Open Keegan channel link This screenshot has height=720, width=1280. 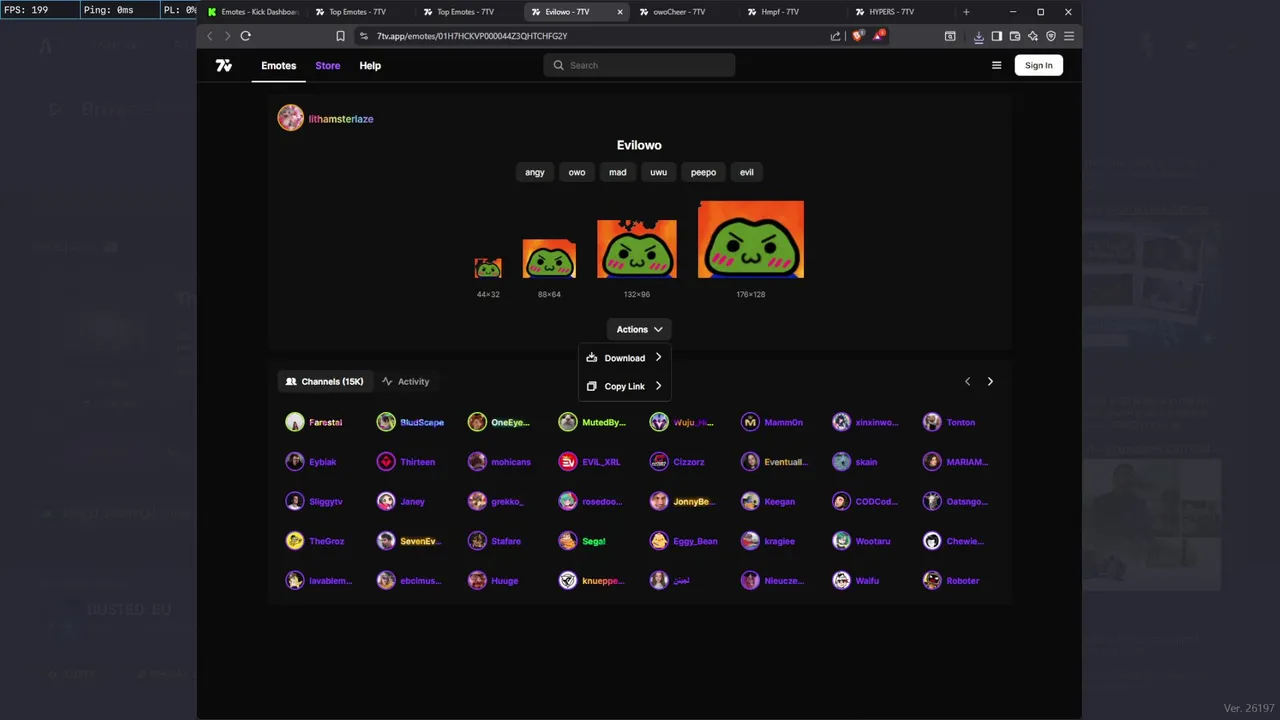point(780,502)
